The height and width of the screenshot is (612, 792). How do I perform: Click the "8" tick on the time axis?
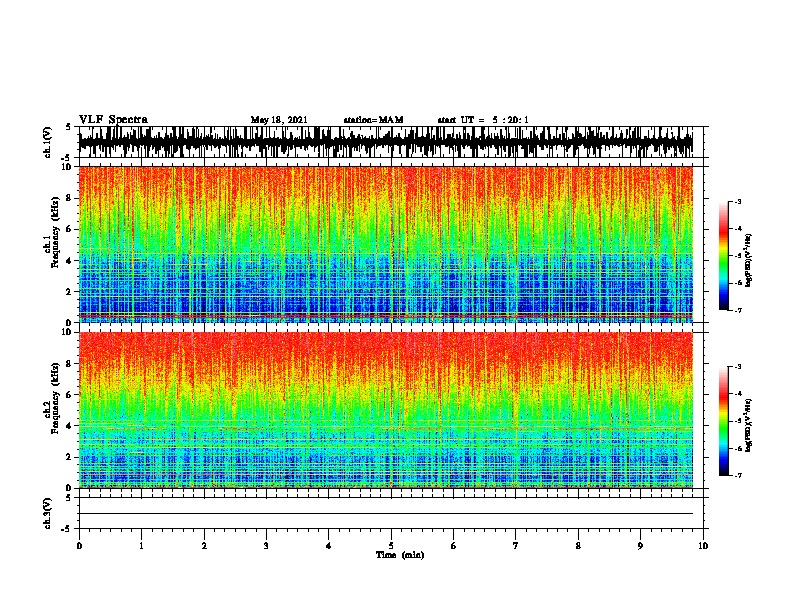[578, 546]
